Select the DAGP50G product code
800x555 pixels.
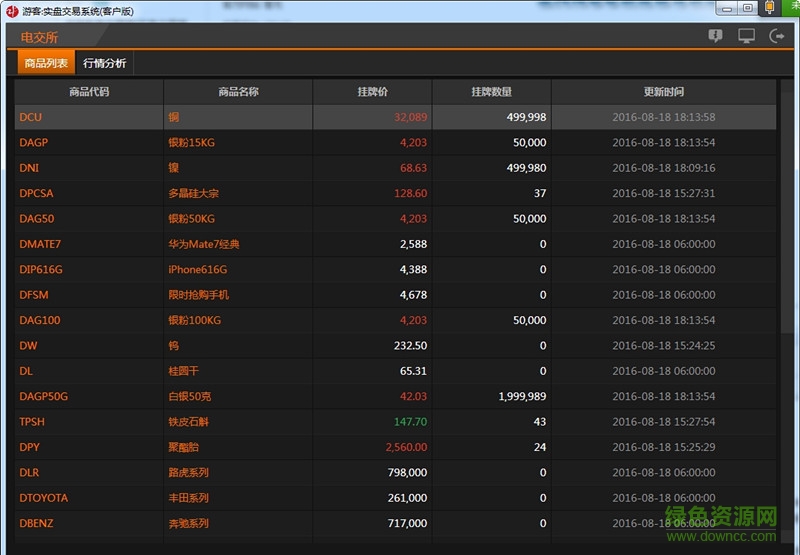pos(43,396)
